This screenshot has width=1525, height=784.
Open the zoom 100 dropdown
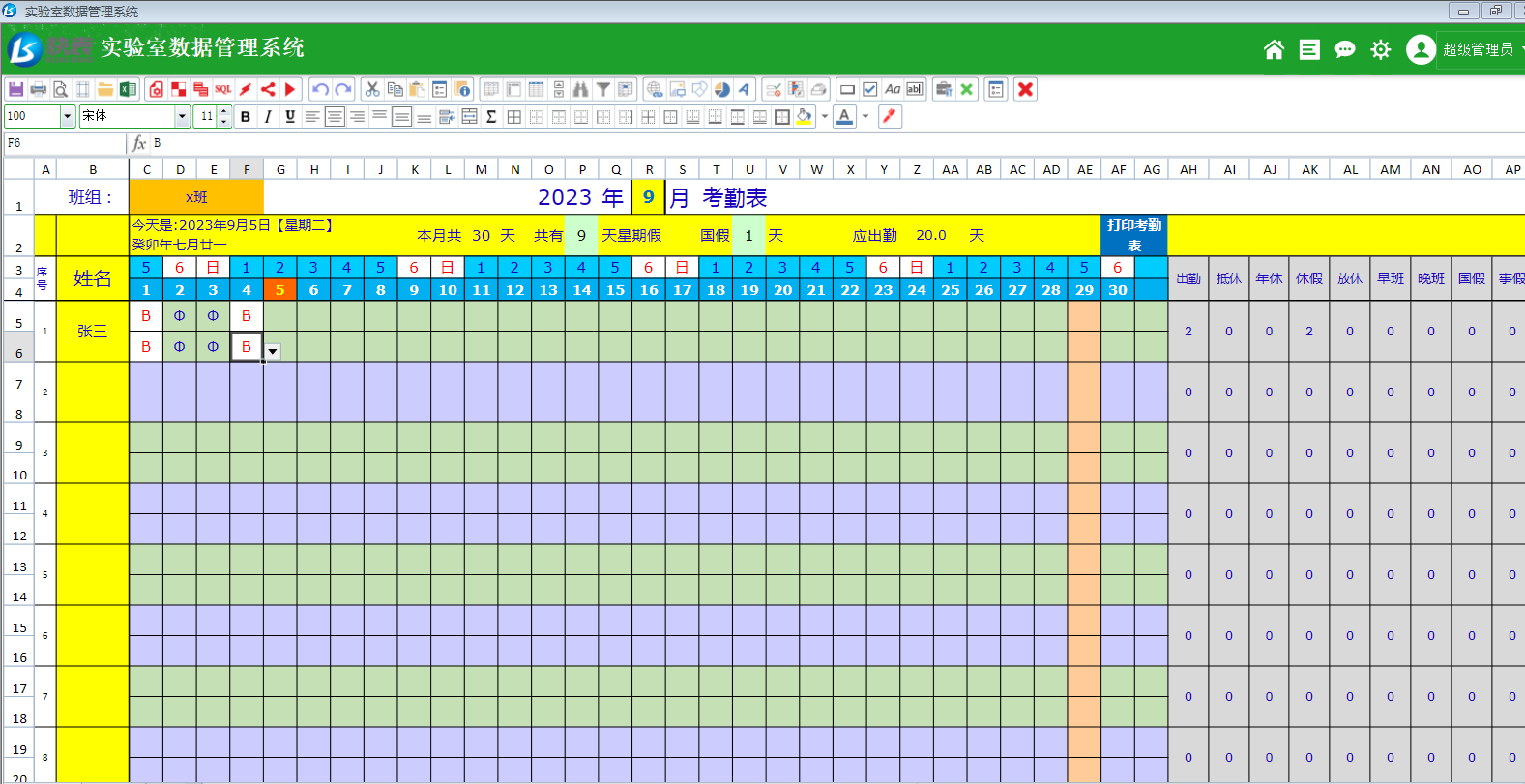point(68,117)
